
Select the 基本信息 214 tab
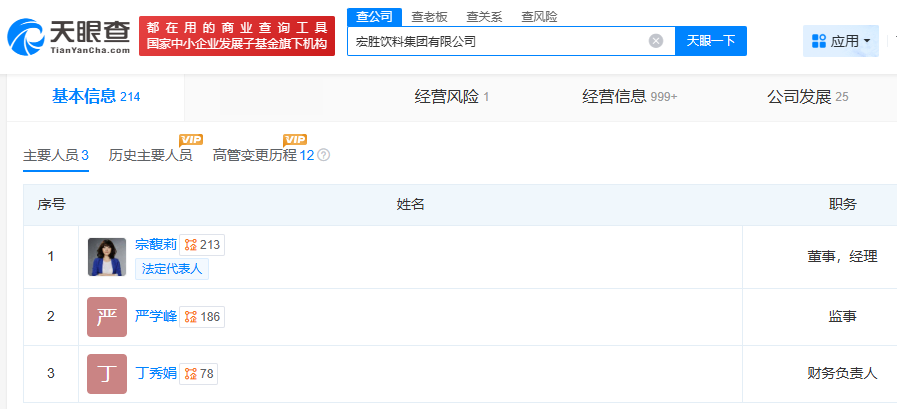pyautogui.click(x=96, y=97)
